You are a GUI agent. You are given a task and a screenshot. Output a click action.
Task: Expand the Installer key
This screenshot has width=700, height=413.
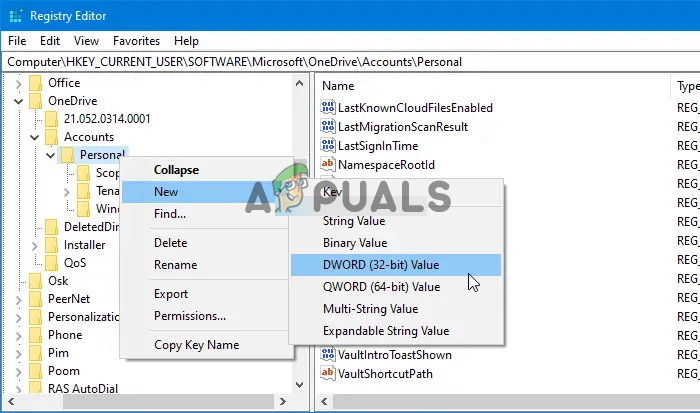pos(34,246)
